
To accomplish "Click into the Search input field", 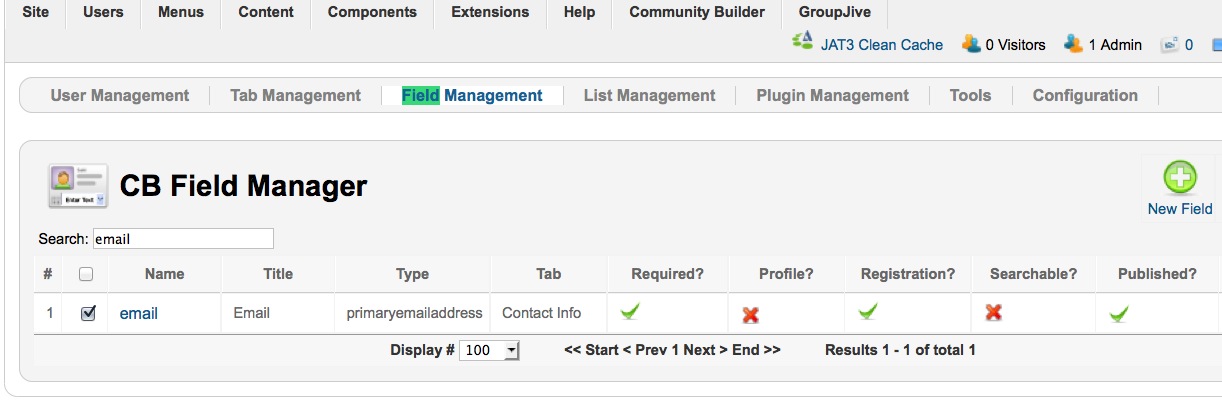I will click(x=183, y=239).
